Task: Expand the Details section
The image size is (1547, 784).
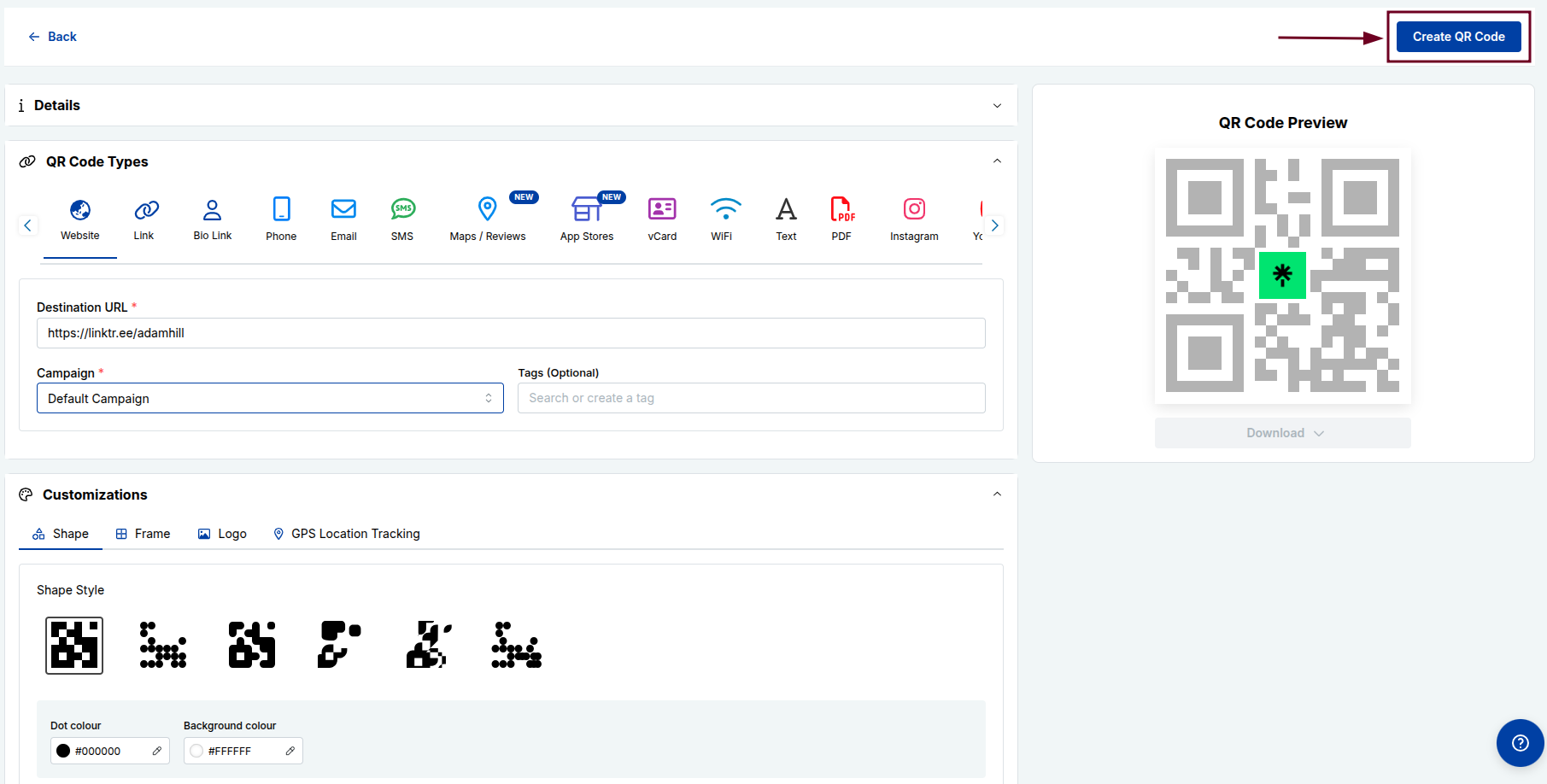Action: click(996, 105)
